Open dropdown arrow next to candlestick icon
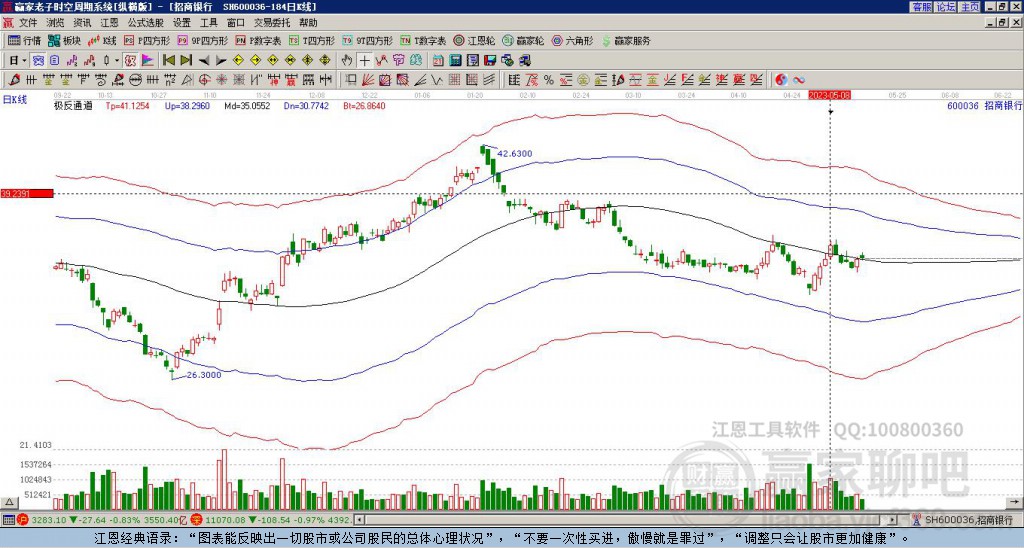This screenshot has height=548, width=1024. [117, 61]
